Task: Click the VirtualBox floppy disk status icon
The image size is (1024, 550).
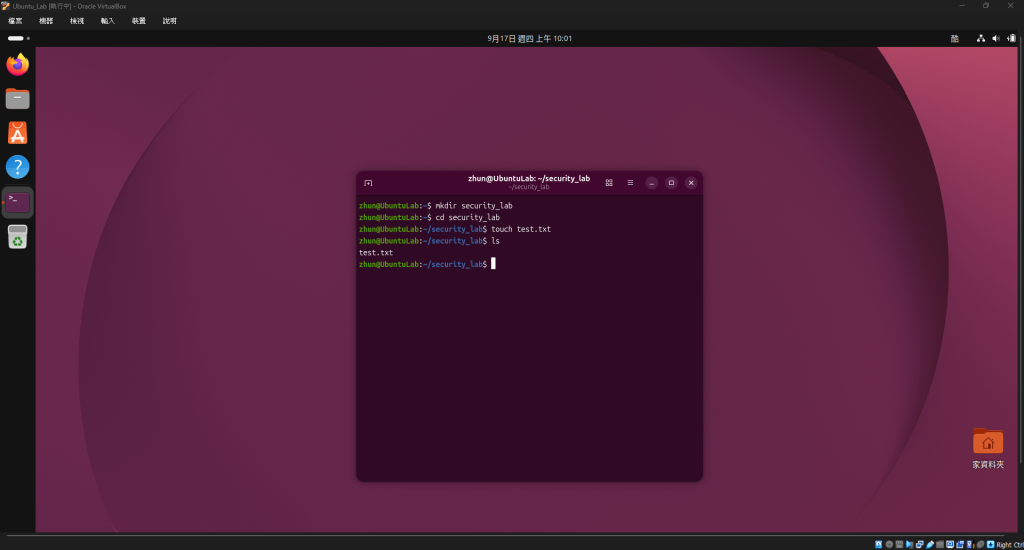Action: 899,544
